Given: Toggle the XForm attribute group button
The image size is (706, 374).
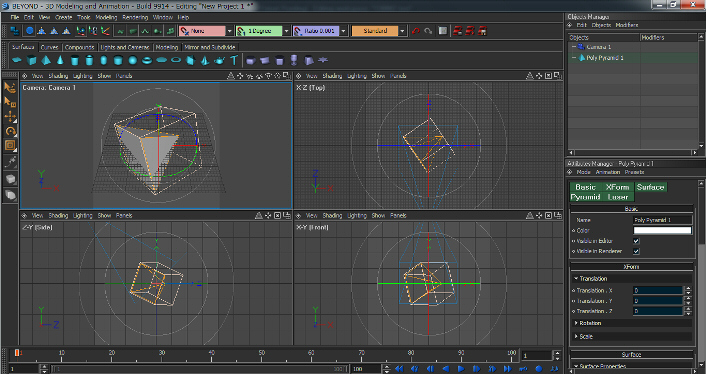Looking at the screenshot, I should [x=618, y=187].
